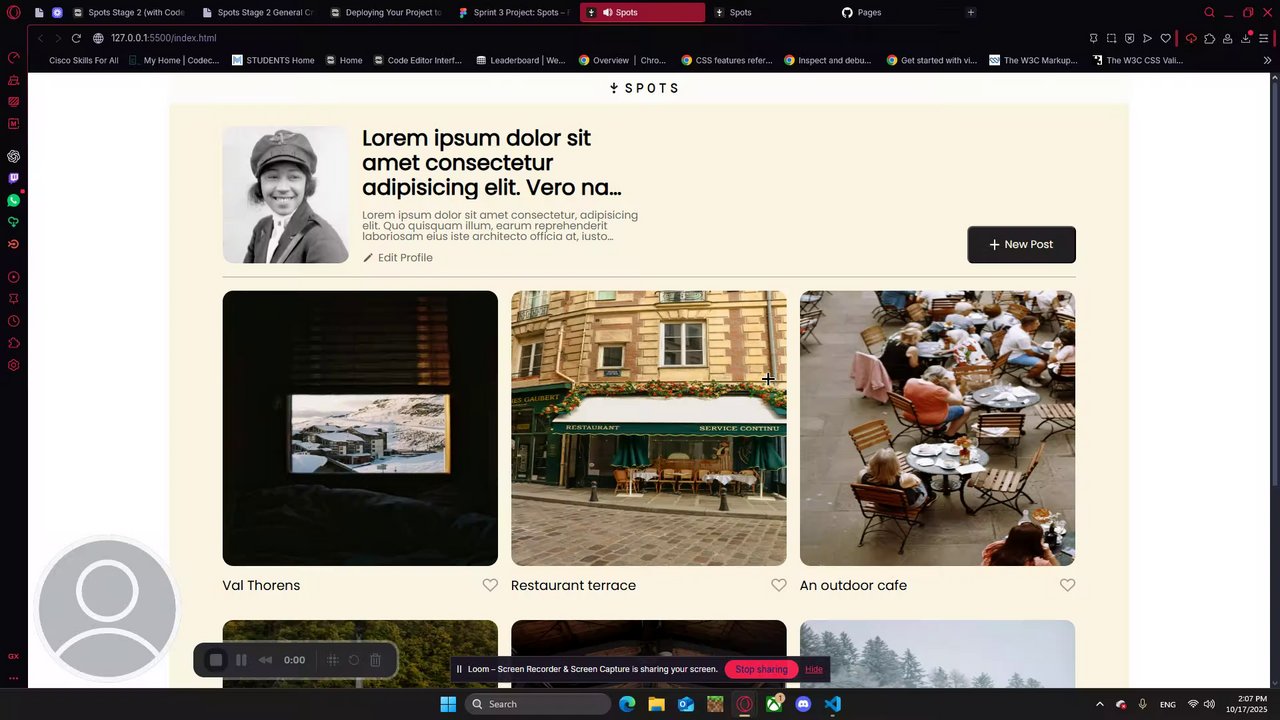The image size is (1280, 720).
Task: Bookmark page with heart icon in toolbar
Action: (1165, 38)
